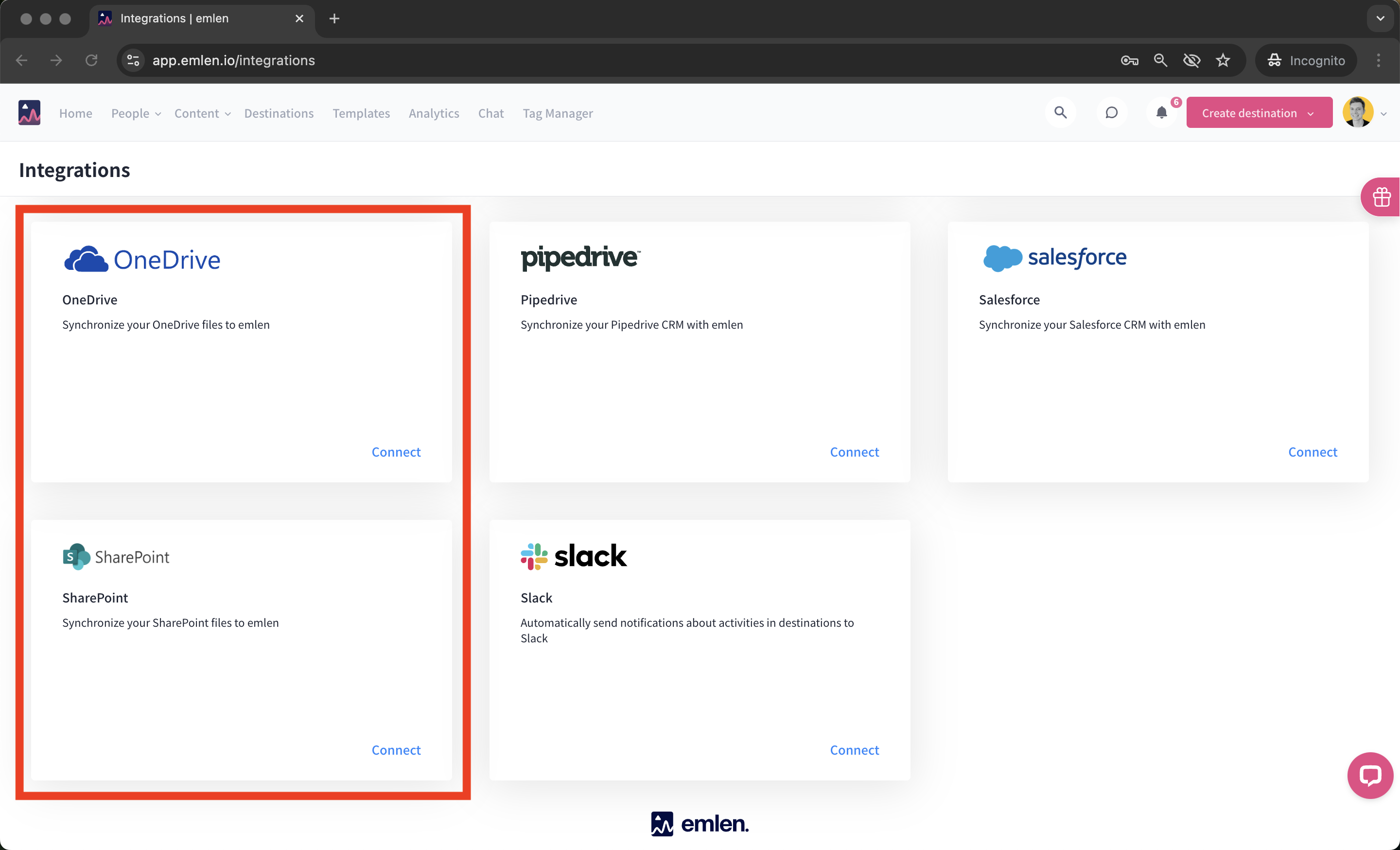Open the search magnifier in app header
Image resolution: width=1400 pixels, height=850 pixels.
coord(1060,112)
